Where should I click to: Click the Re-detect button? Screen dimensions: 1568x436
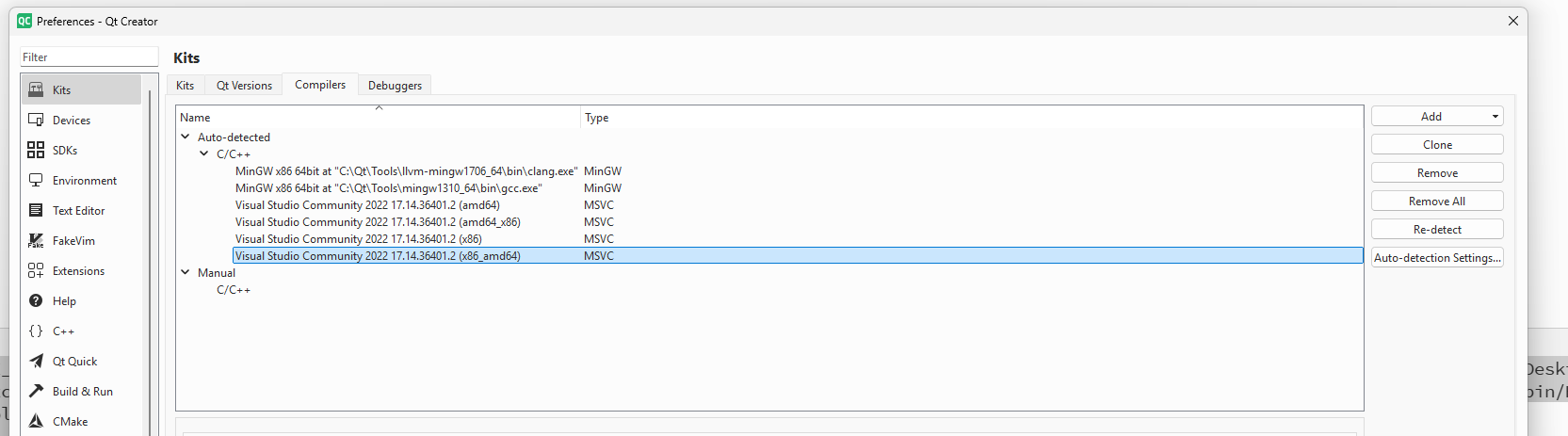click(x=1437, y=229)
